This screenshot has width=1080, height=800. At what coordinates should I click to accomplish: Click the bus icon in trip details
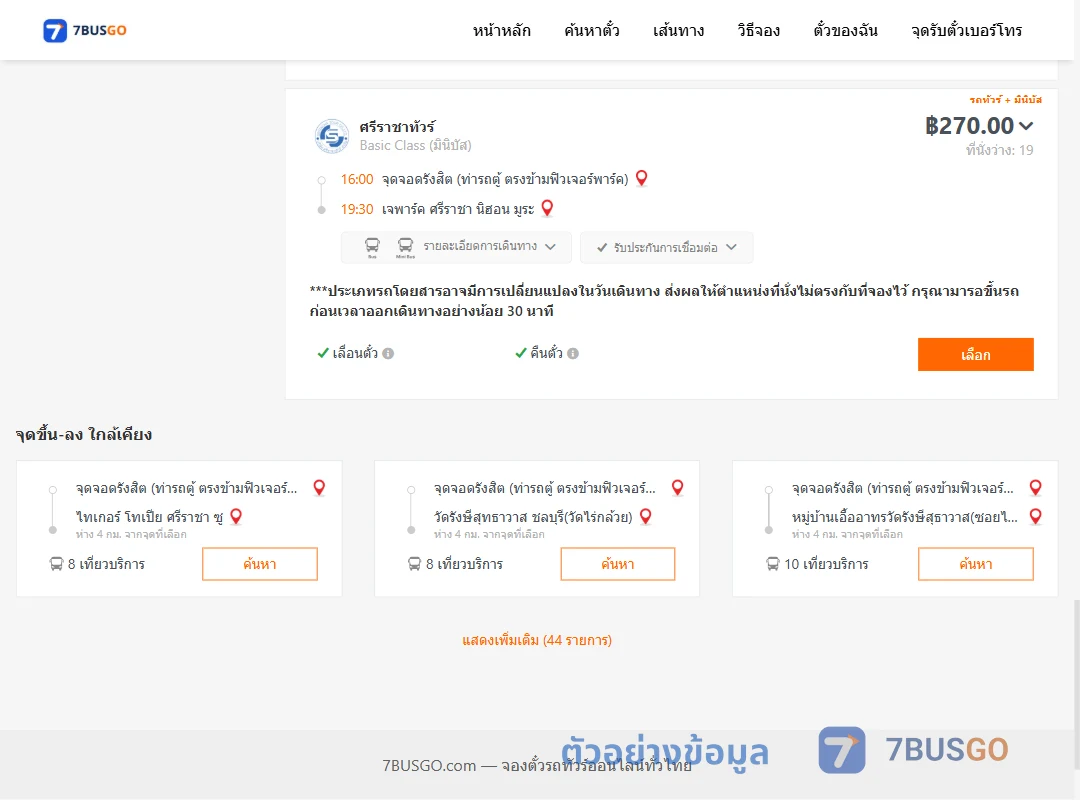click(x=372, y=247)
